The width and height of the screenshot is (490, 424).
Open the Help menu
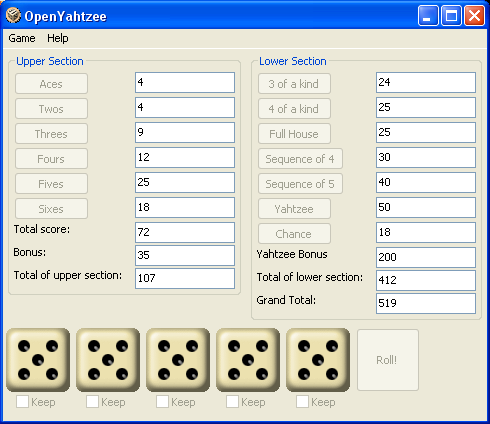(58, 38)
